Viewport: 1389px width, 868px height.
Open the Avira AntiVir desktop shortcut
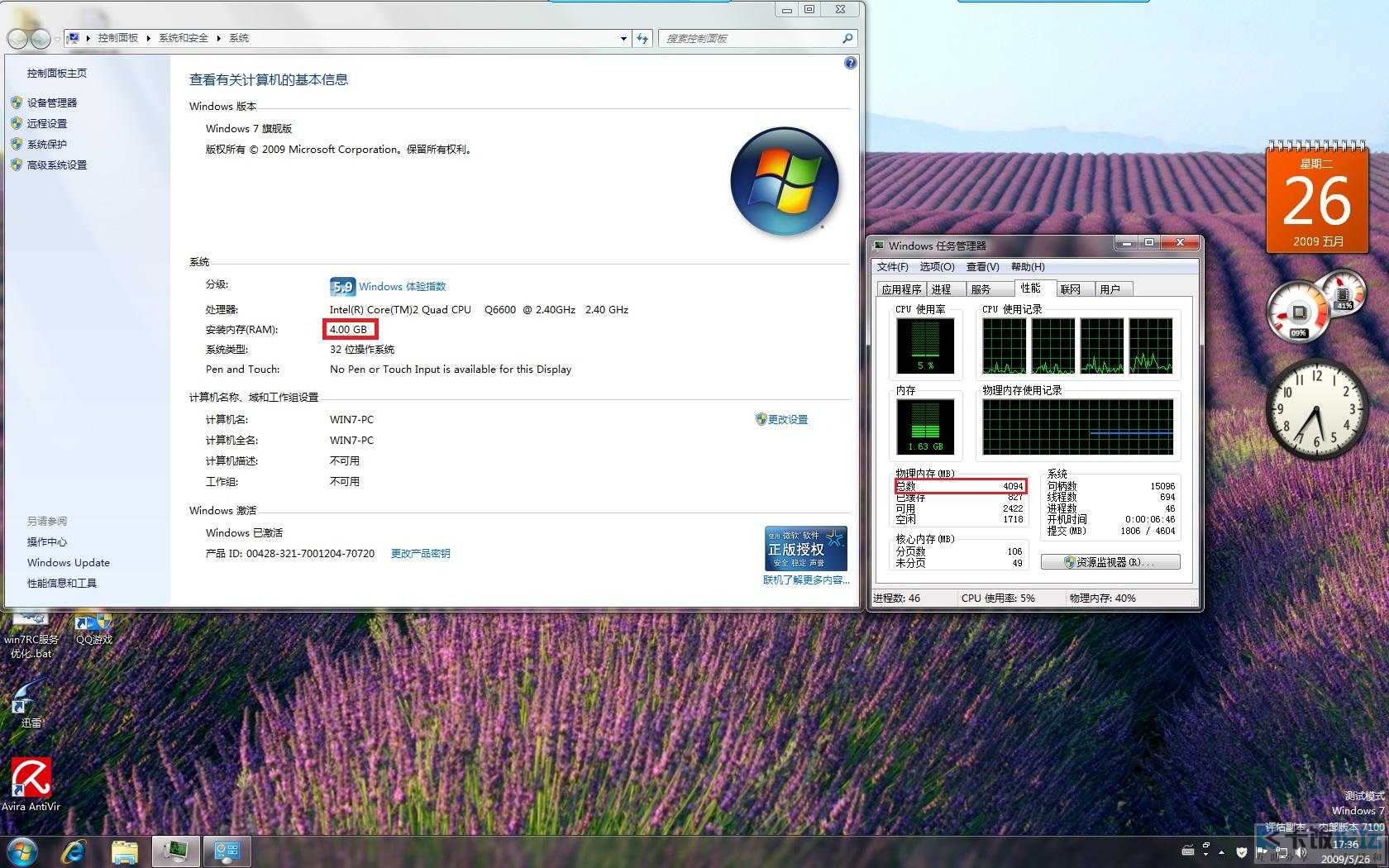click(x=31, y=784)
